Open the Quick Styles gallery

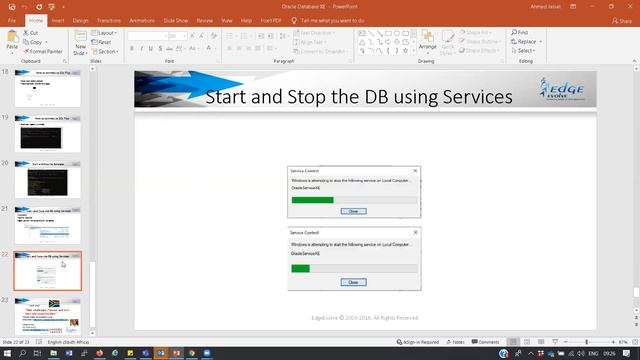click(448, 41)
